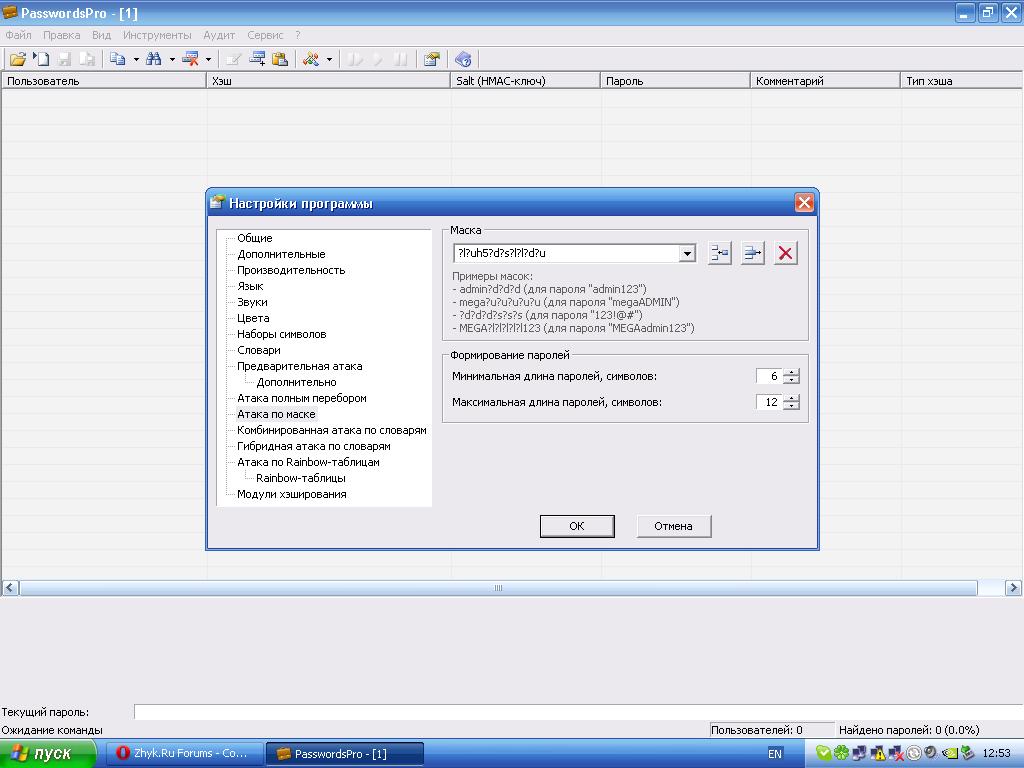Click the Copy toolbar icon

[x=118, y=59]
